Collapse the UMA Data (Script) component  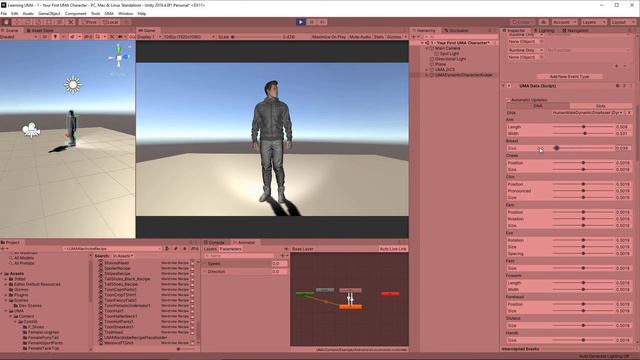(x=503, y=86)
